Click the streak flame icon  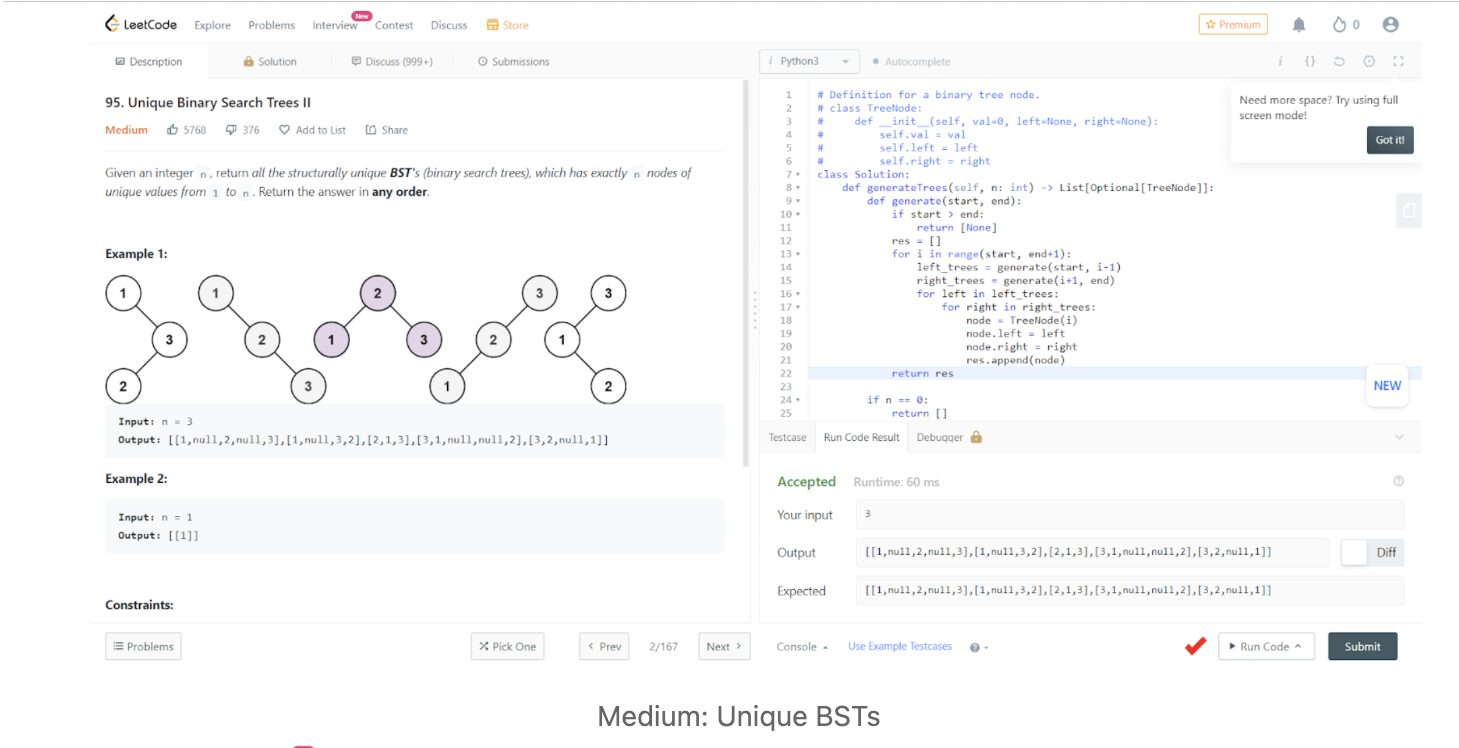pos(1340,25)
